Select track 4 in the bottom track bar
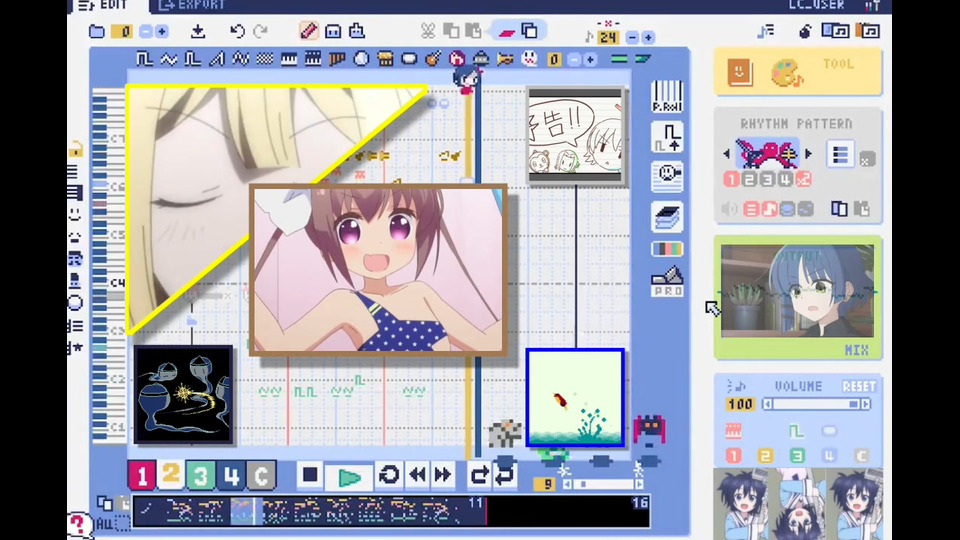 (x=231, y=475)
